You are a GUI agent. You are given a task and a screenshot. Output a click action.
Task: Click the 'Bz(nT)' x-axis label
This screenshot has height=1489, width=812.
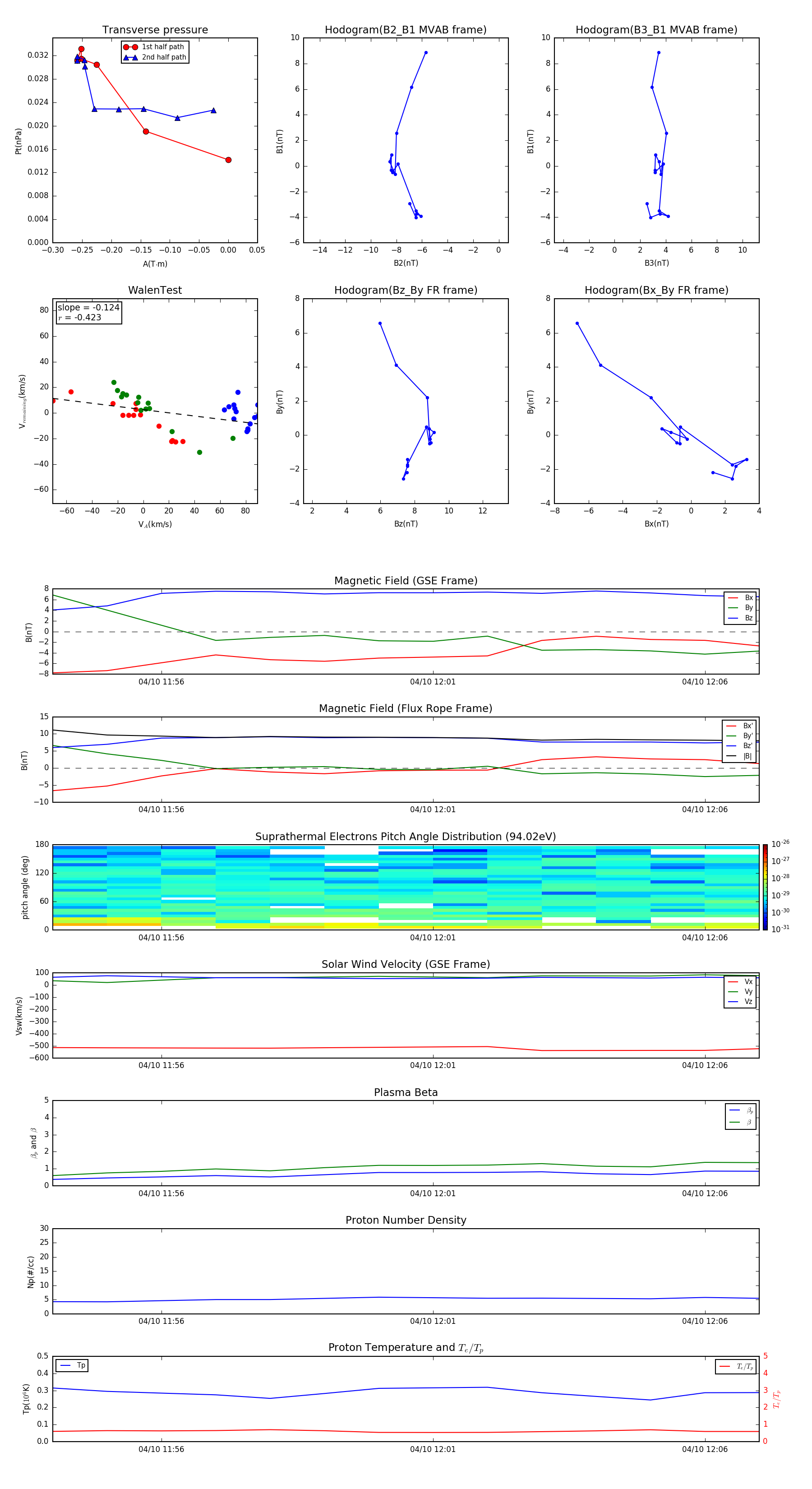pos(406,524)
